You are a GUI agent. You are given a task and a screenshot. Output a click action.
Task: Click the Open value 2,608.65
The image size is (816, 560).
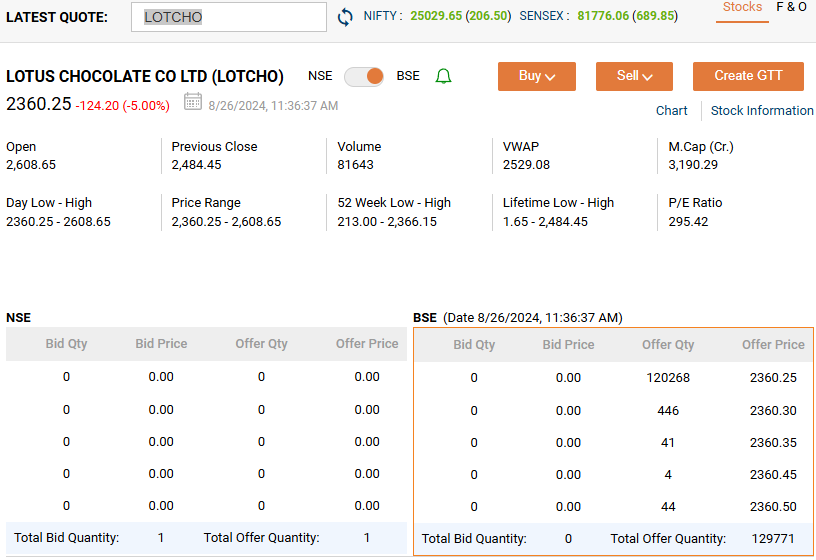[31, 165]
